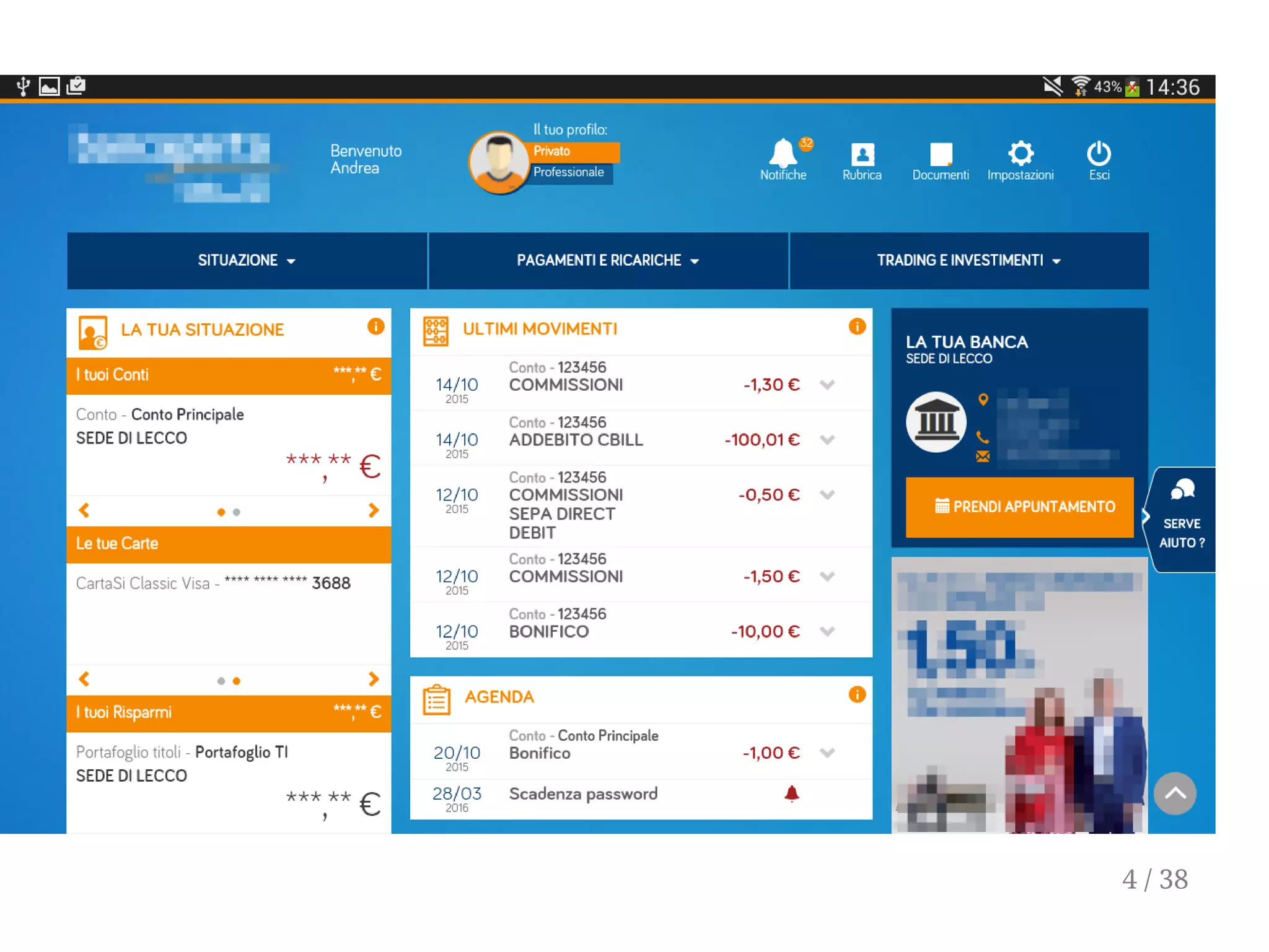Click Scadenza password bell icon

click(x=791, y=793)
